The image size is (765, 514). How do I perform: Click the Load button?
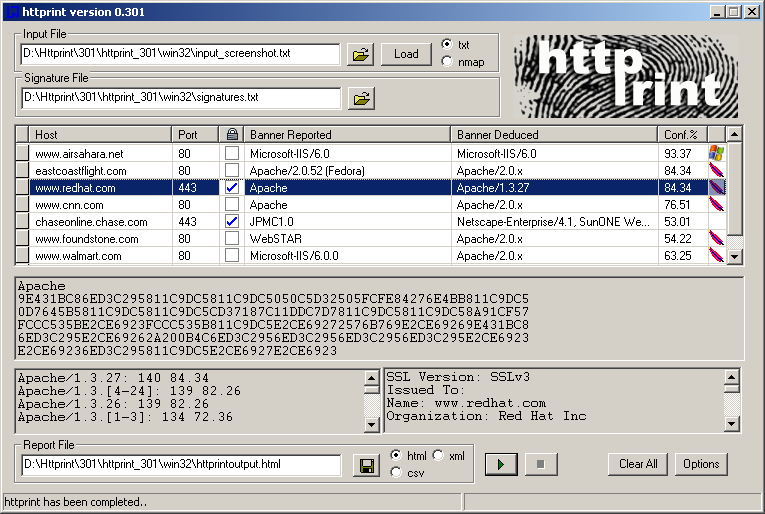[406, 54]
